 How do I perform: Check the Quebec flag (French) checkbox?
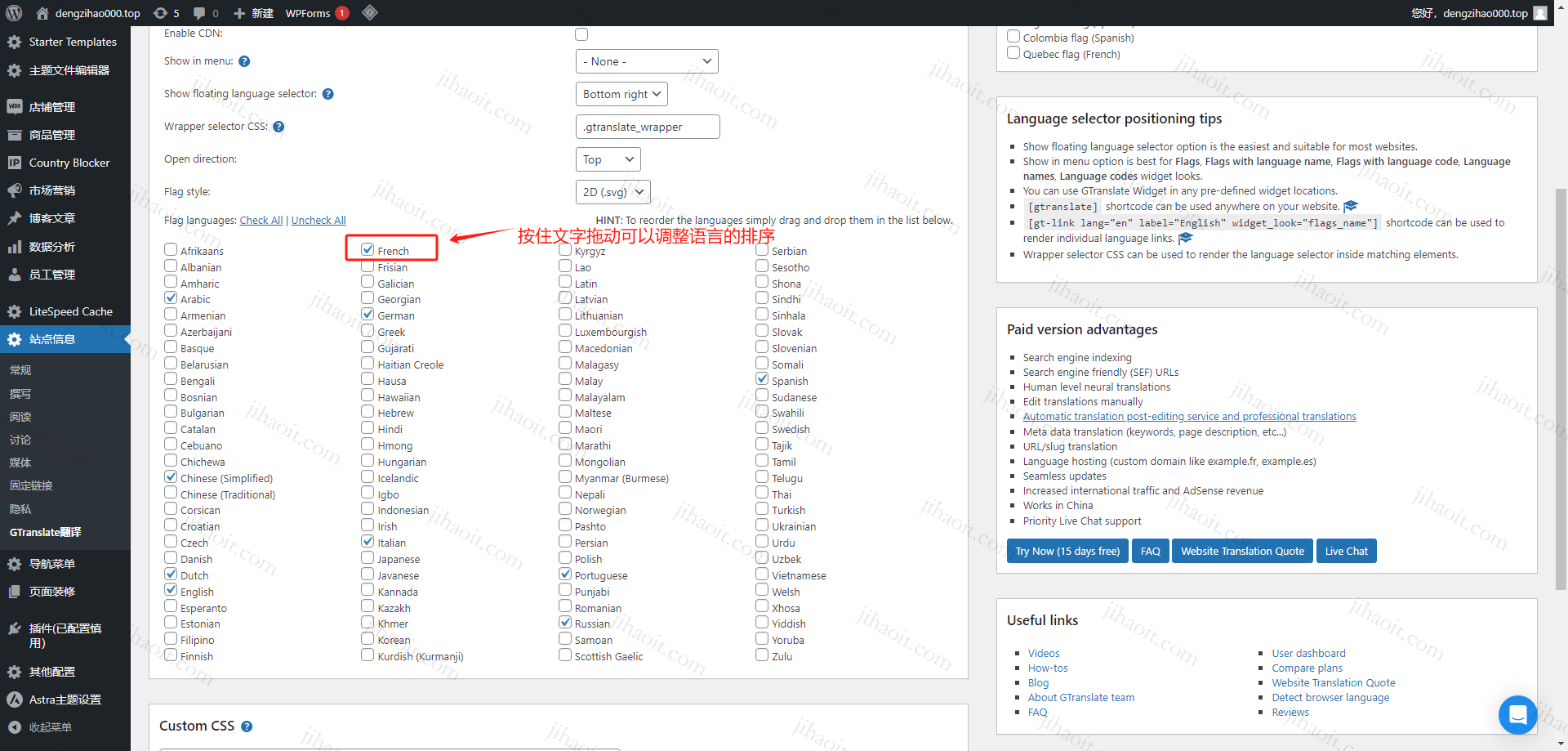(x=1013, y=53)
